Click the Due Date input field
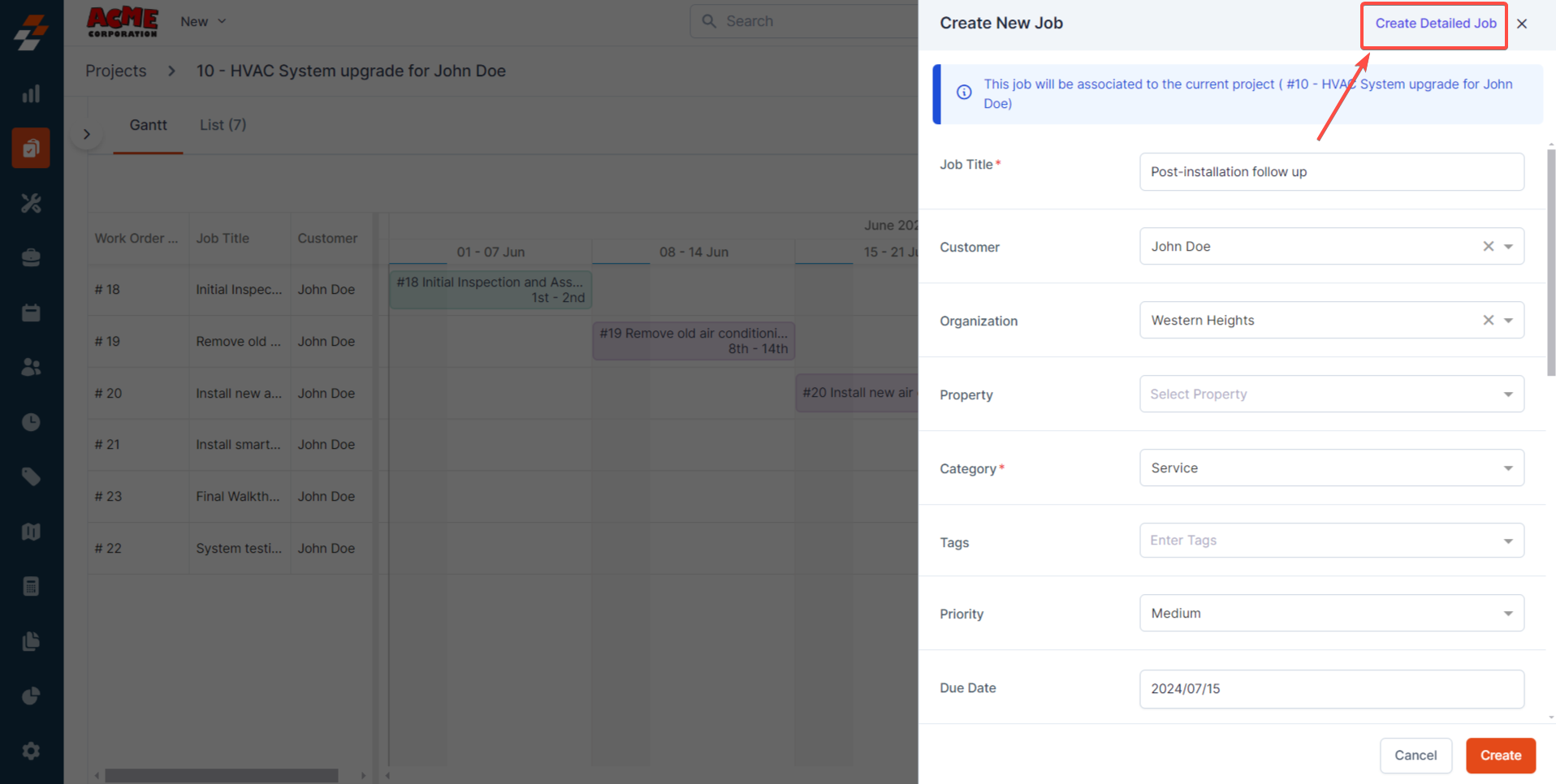This screenshot has width=1556, height=784. coord(1331,689)
